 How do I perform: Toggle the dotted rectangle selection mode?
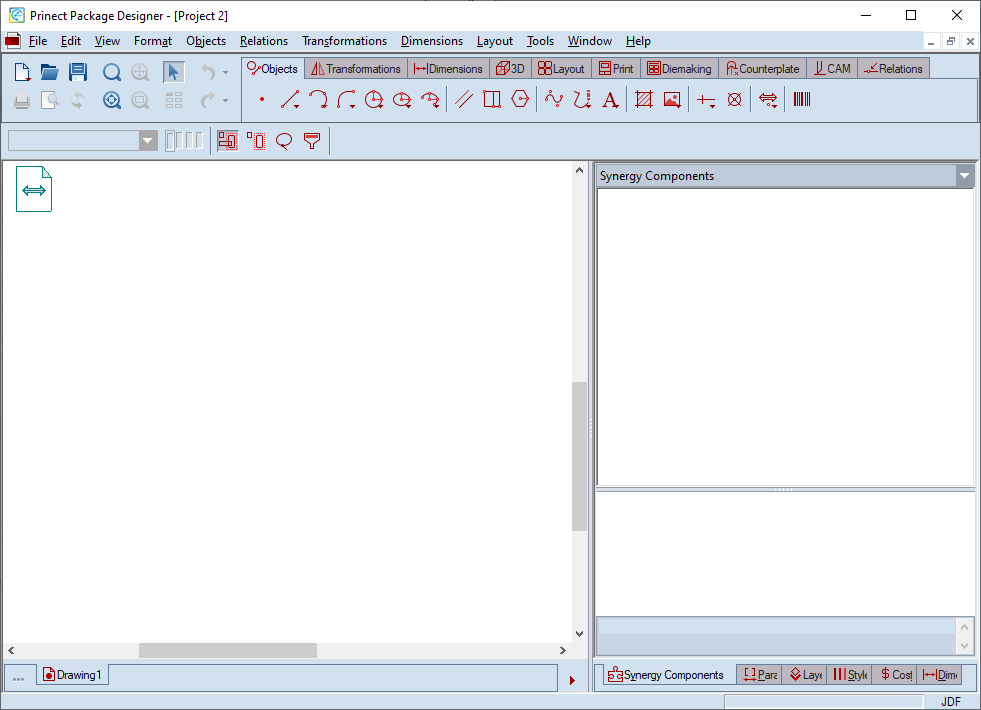coord(256,141)
